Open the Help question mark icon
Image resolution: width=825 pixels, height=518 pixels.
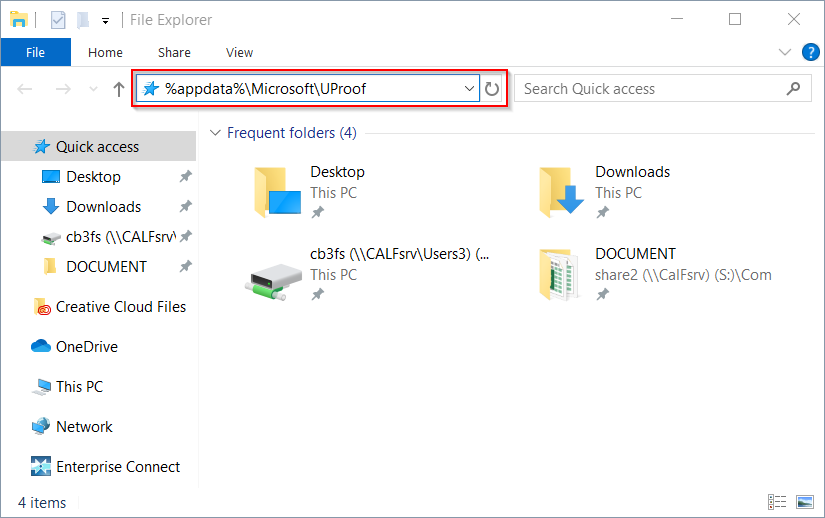pos(811,52)
